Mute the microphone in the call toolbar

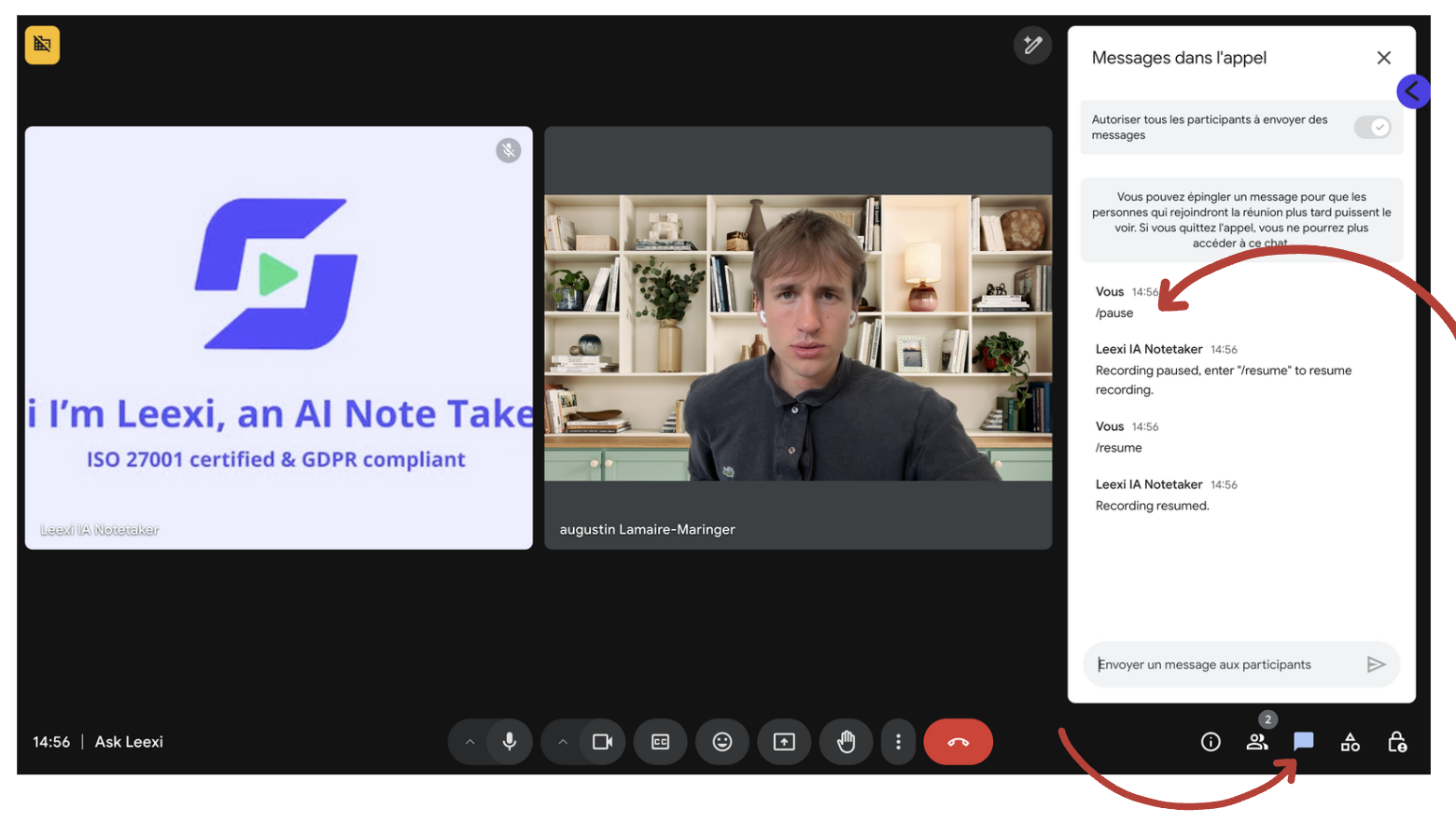click(x=510, y=742)
